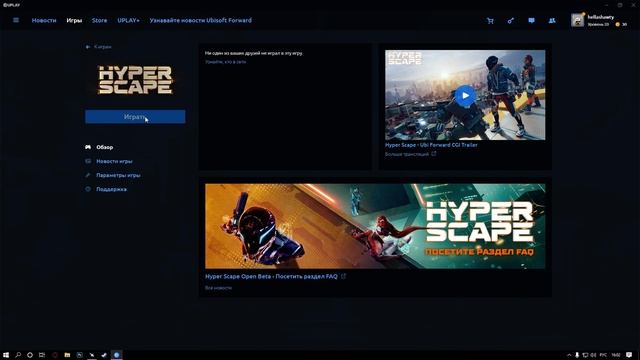Play the Hyper Scape CGI trailer
The image size is (640, 360).
pos(465,96)
